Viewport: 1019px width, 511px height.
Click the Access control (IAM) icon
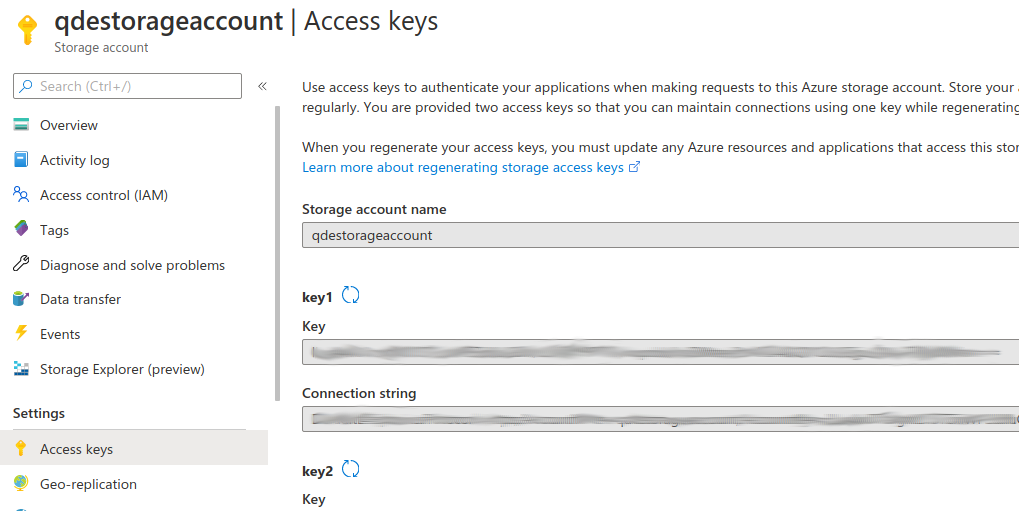[x=21, y=195]
